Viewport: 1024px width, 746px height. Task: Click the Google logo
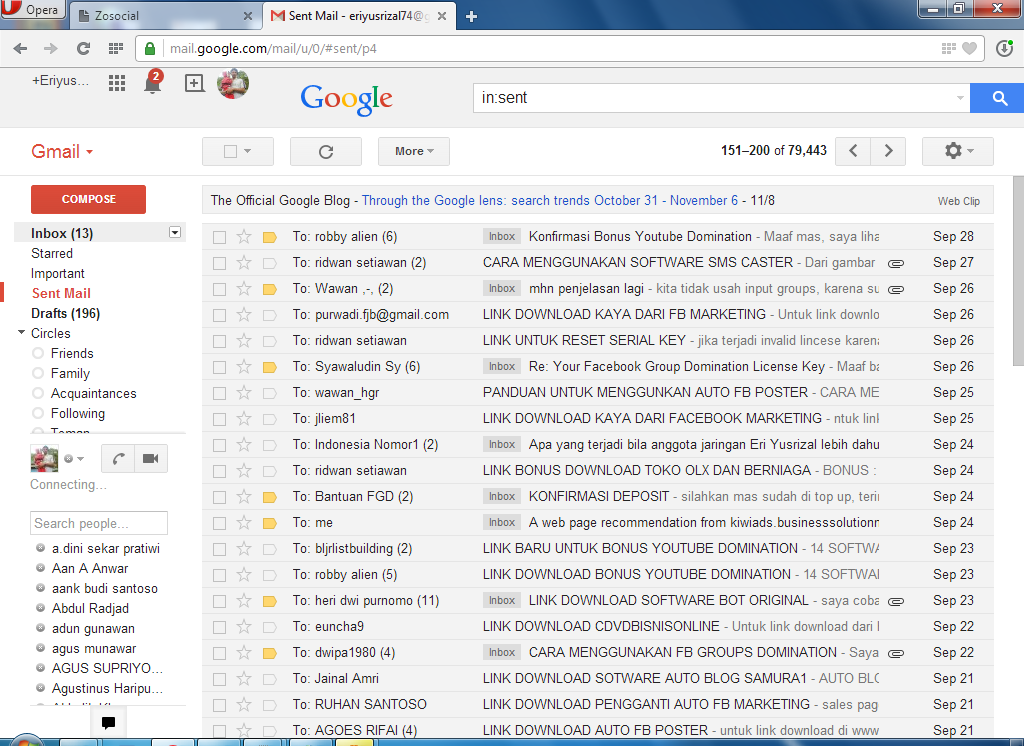(346, 99)
